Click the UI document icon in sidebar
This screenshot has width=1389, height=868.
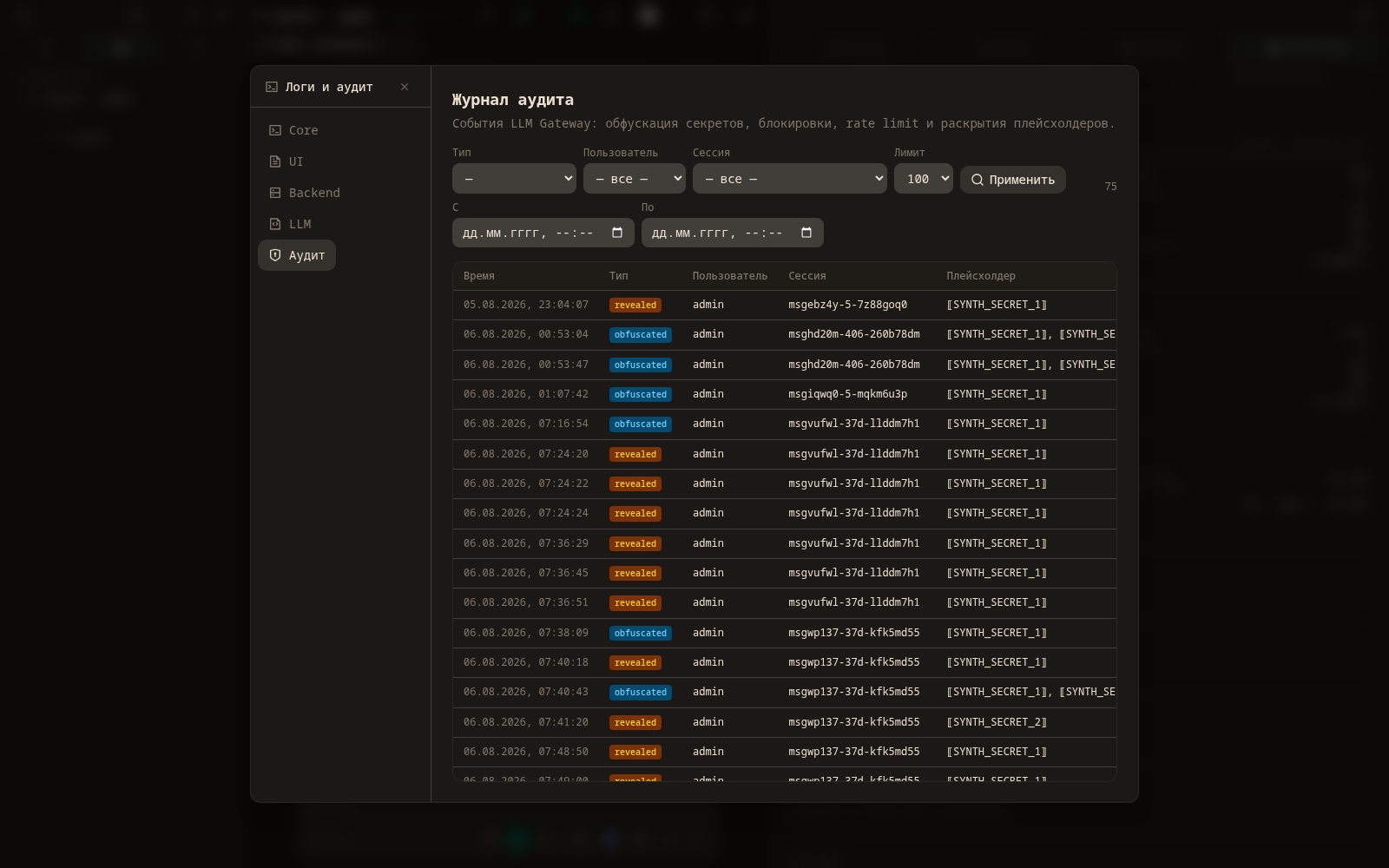[275, 161]
